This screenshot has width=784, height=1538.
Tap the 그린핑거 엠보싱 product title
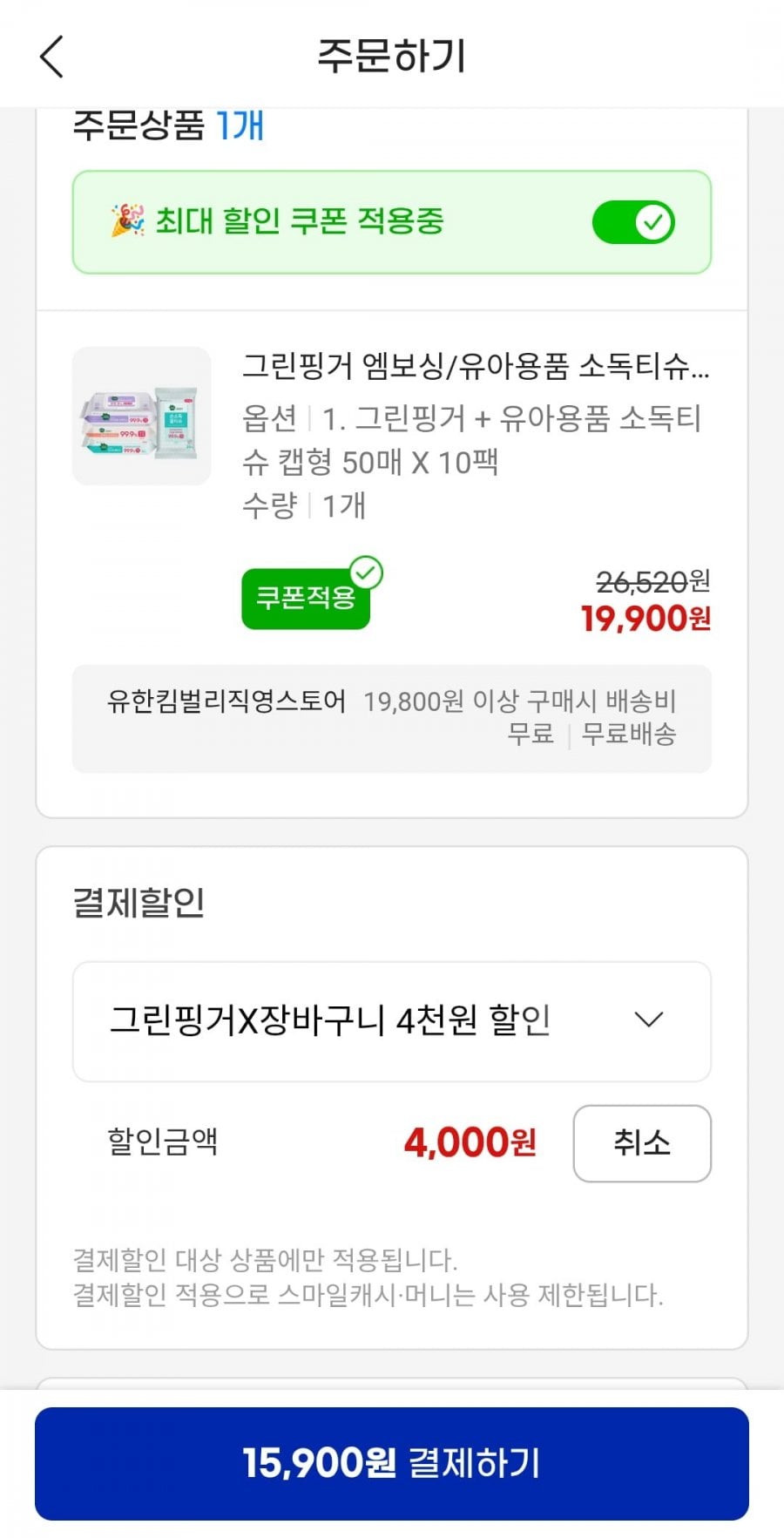tap(475, 366)
